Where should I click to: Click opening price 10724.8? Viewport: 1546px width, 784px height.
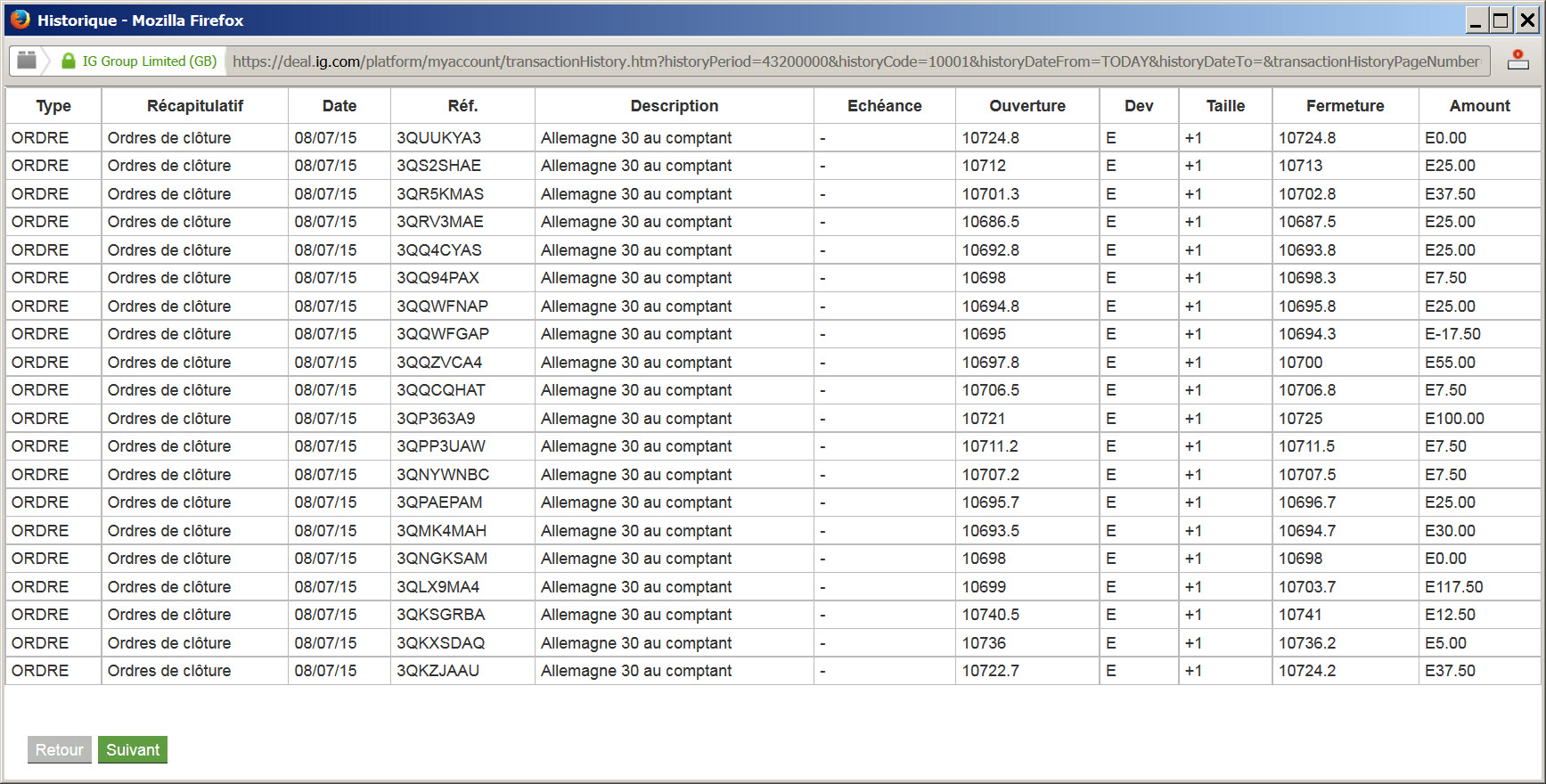point(991,138)
